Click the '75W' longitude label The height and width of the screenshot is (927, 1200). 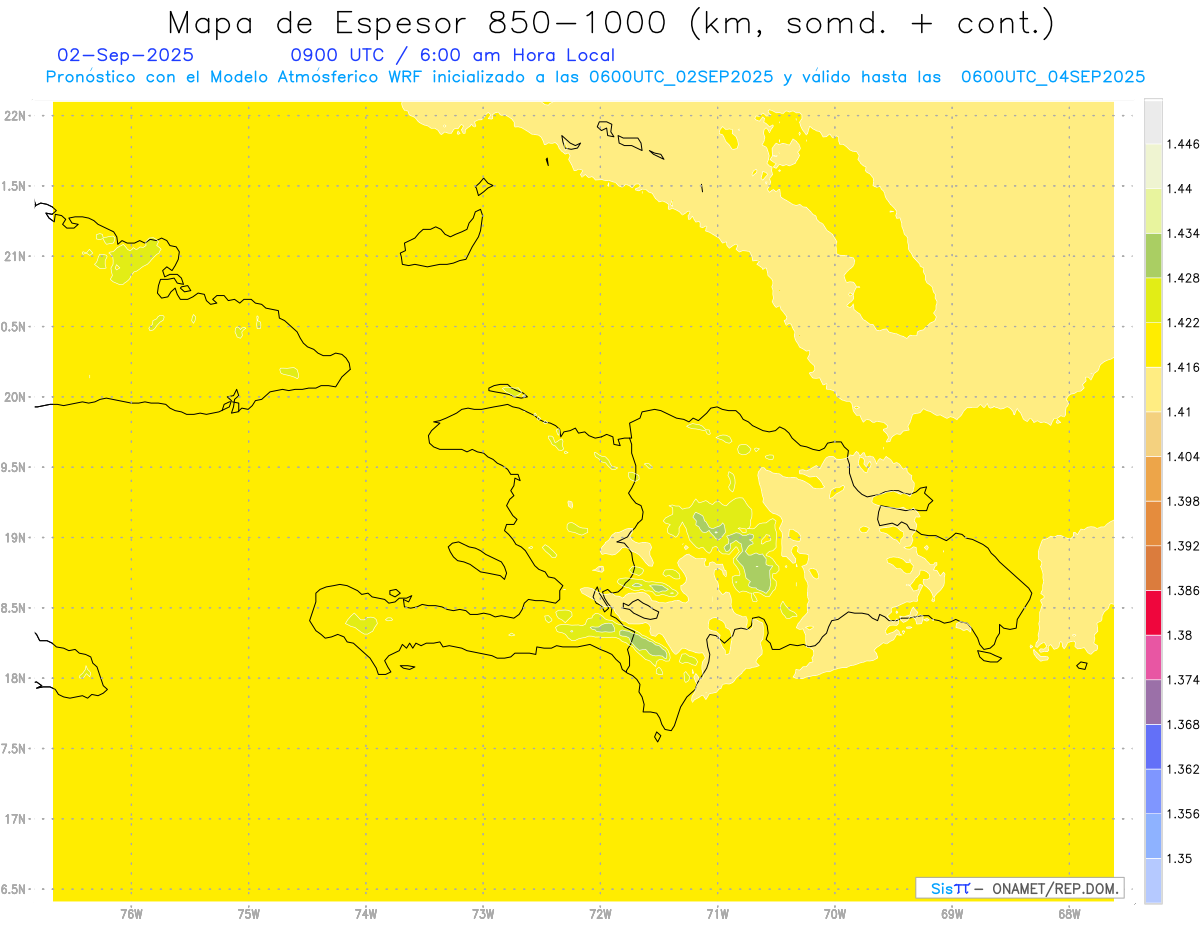tap(249, 913)
